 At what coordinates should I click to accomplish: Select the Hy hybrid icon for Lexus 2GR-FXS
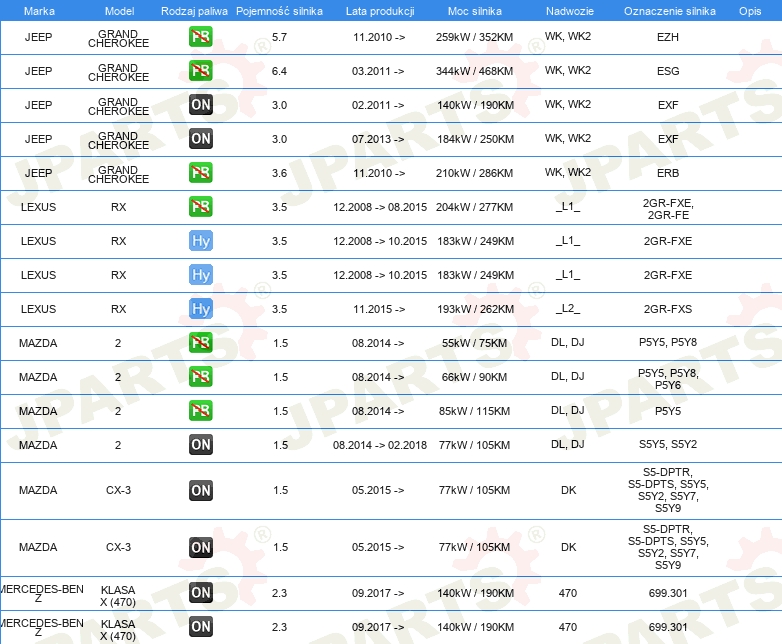[x=201, y=309]
